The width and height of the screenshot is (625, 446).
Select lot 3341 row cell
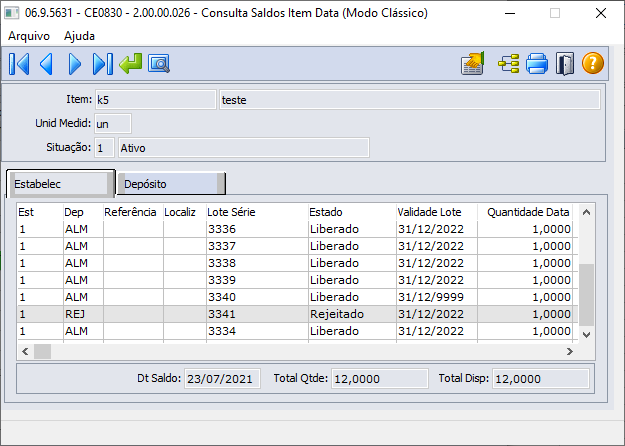257,314
